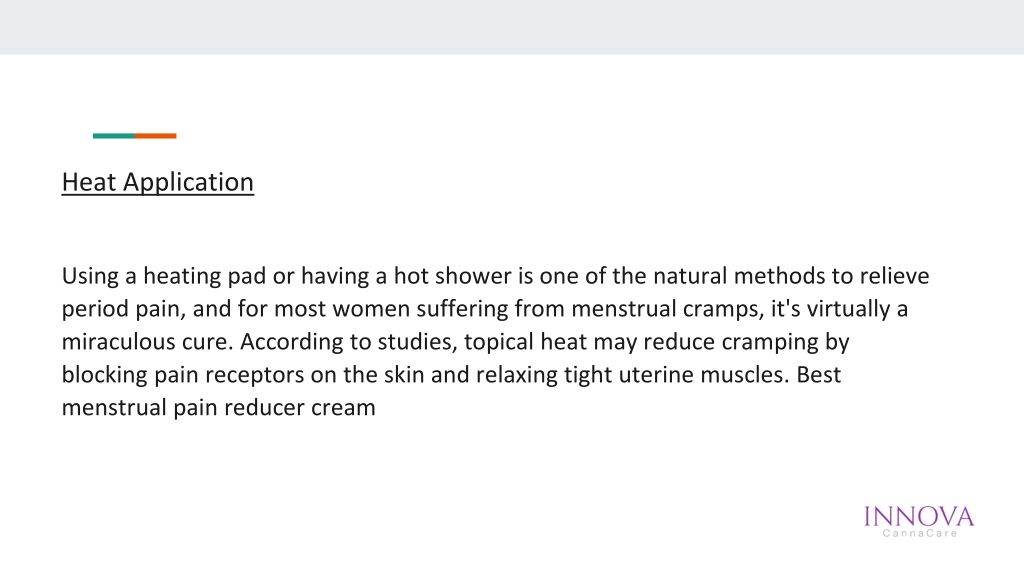Click the teal accent line segment

114,136
